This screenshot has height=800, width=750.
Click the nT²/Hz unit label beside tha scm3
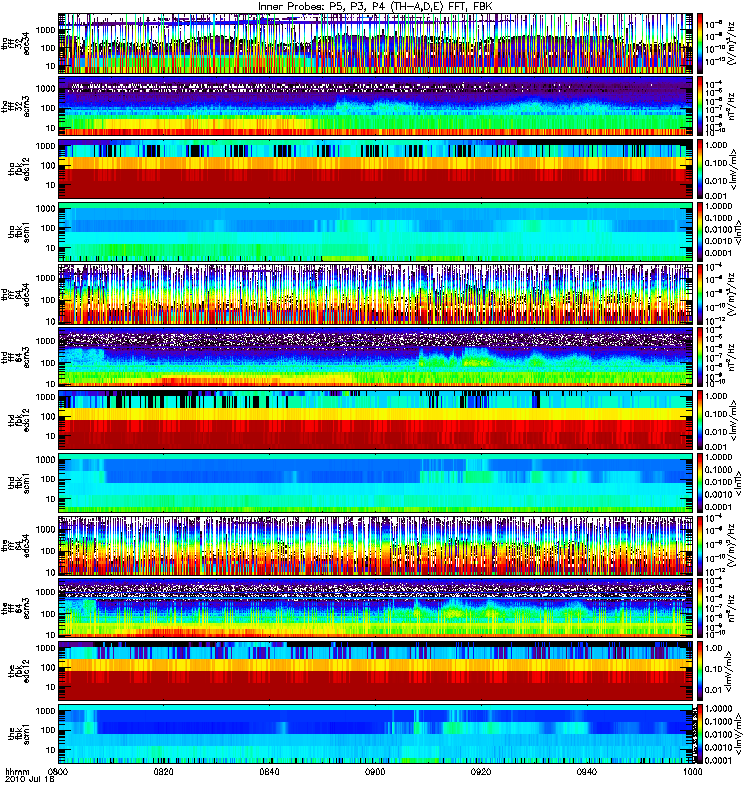point(732,106)
